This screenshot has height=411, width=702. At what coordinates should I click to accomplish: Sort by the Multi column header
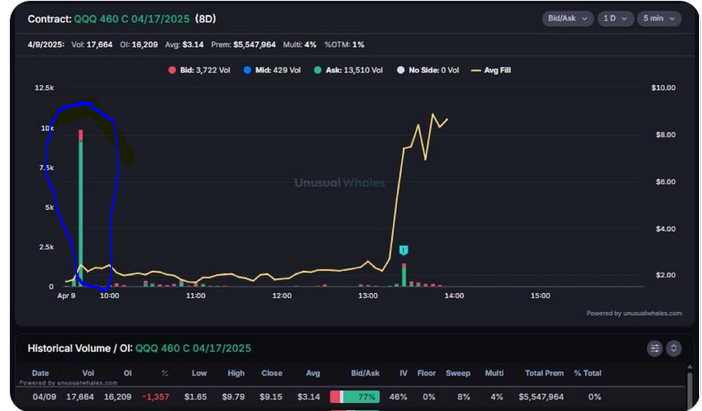click(x=494, y=373)
